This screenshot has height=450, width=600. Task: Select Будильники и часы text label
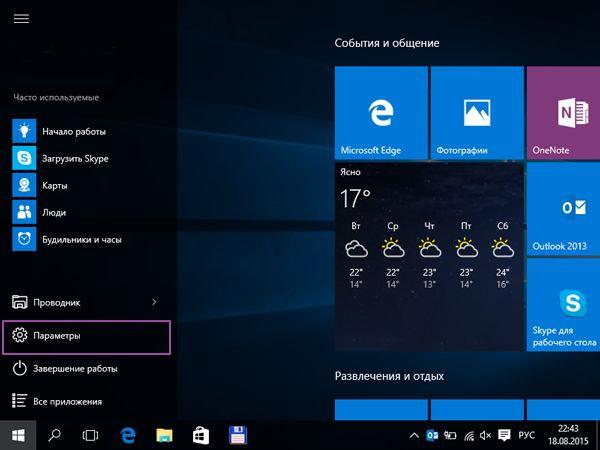coord(82,240)
